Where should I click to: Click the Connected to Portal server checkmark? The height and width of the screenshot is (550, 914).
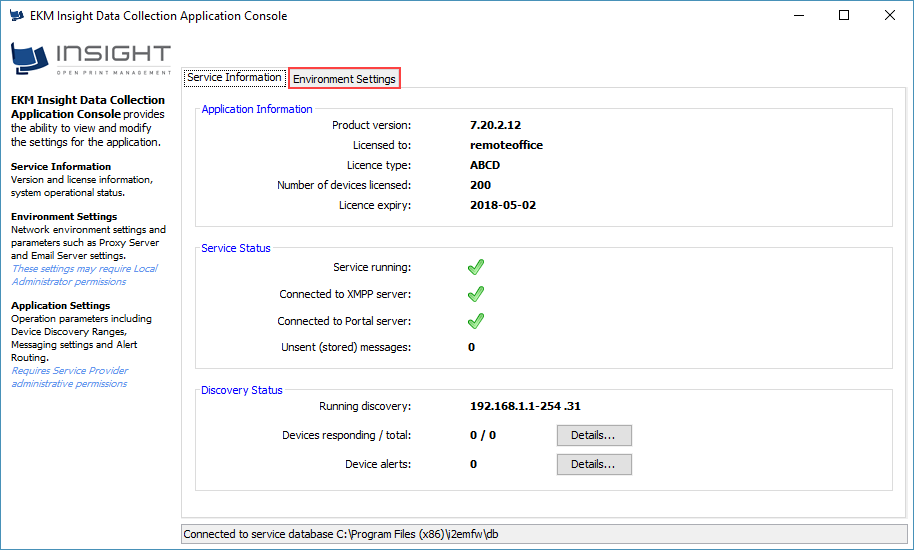pyautogui.click(x=476, y=321)
